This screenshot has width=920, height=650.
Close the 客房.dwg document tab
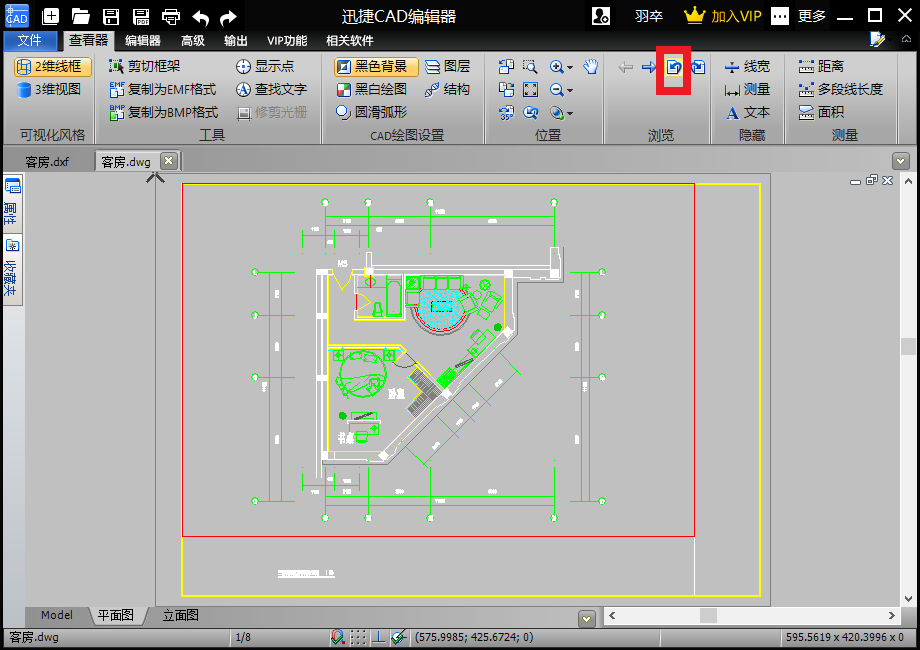click(x=168, y=161)
